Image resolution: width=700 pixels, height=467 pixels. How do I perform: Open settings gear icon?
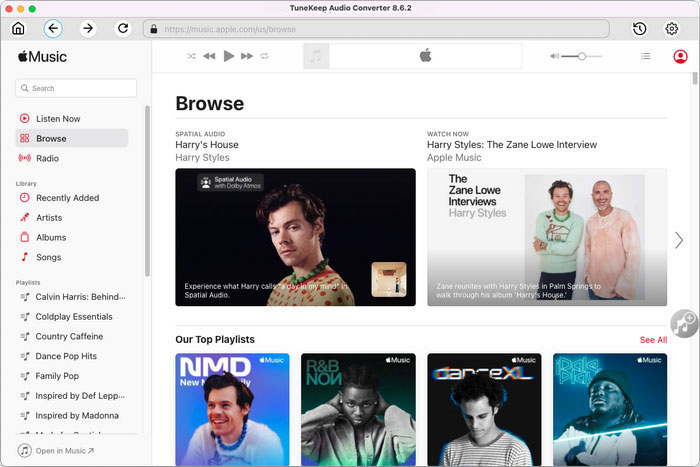(x=671, y=29)
